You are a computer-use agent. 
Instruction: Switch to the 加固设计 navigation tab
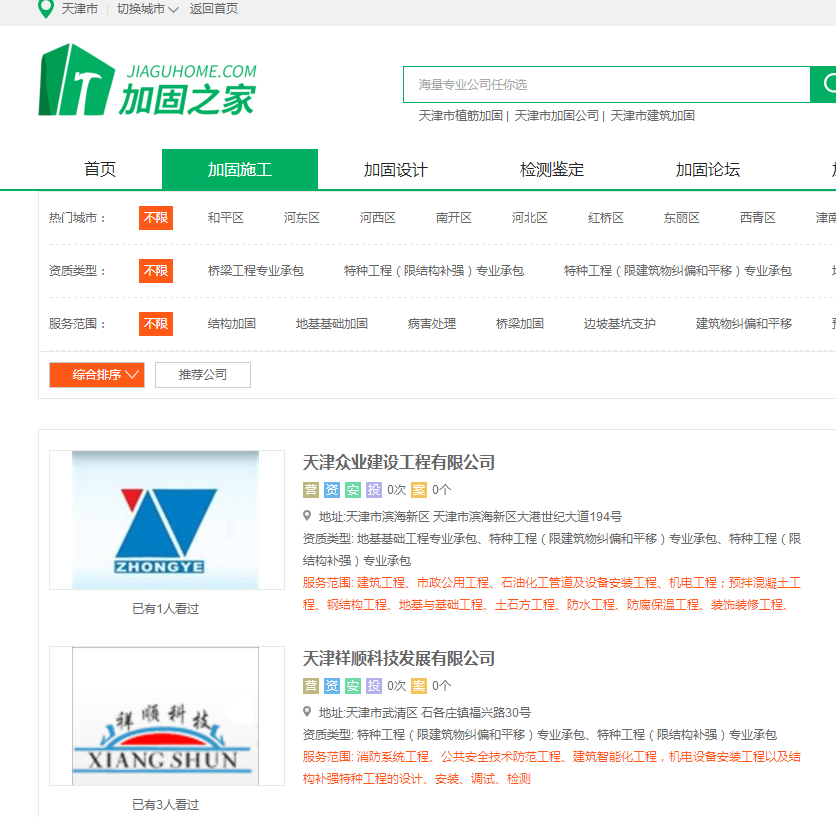[x=396, y=170]
